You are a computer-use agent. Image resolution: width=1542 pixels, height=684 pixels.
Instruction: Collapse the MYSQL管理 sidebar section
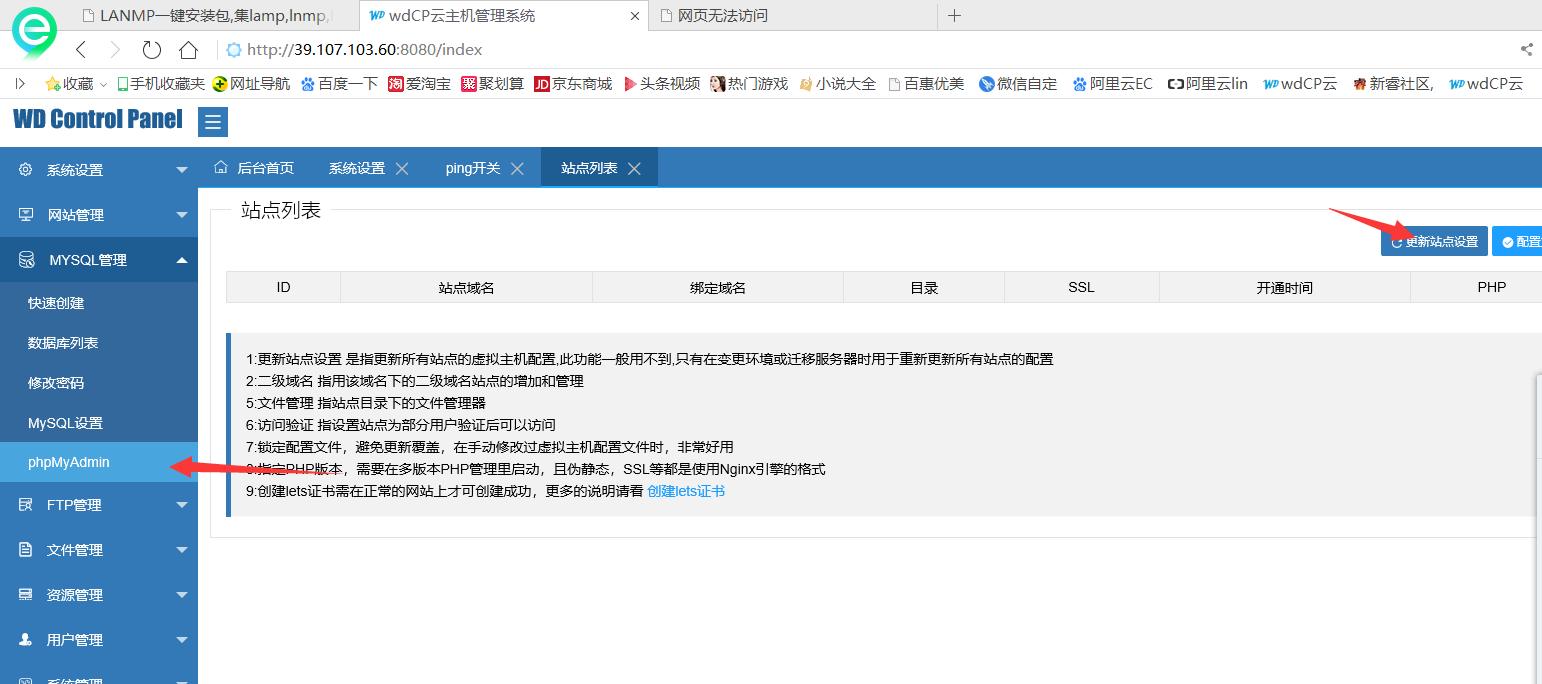pos(98,260)
